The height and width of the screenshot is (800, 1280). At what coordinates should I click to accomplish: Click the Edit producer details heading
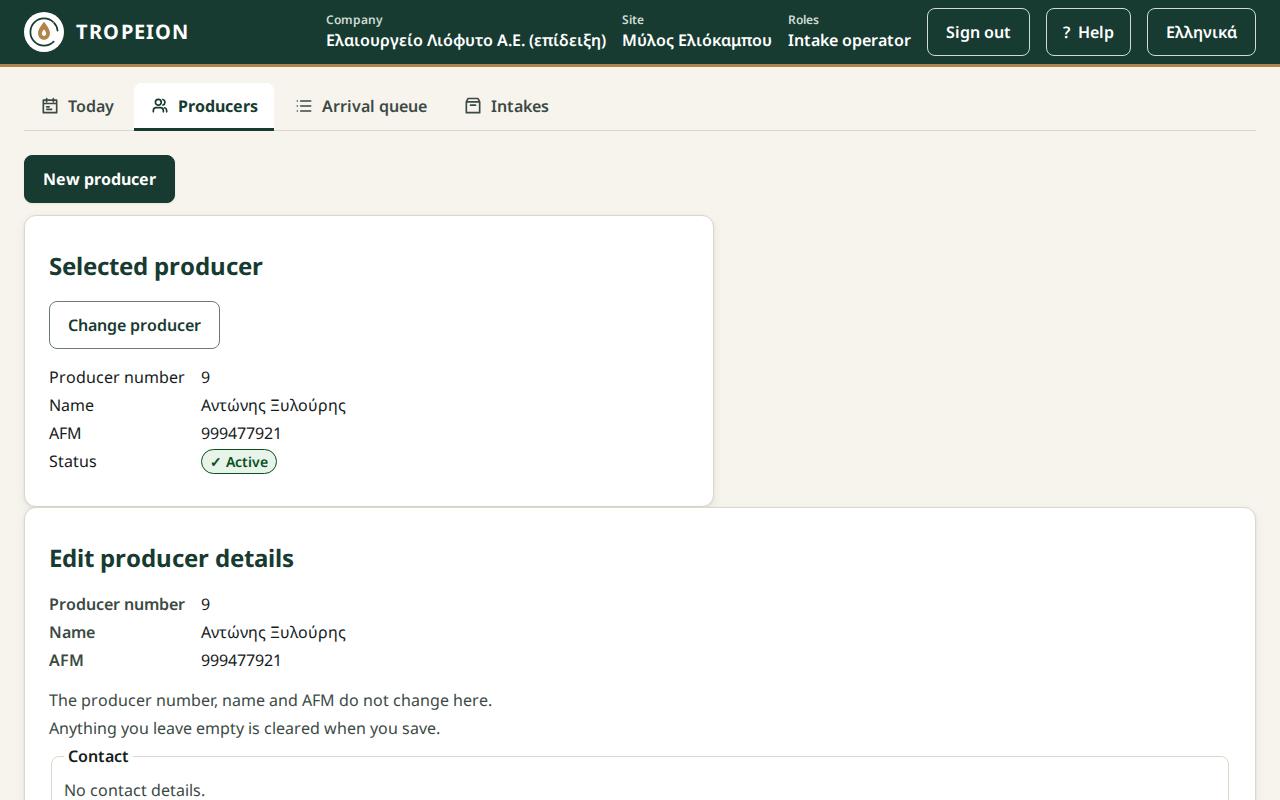click(171, 558)
